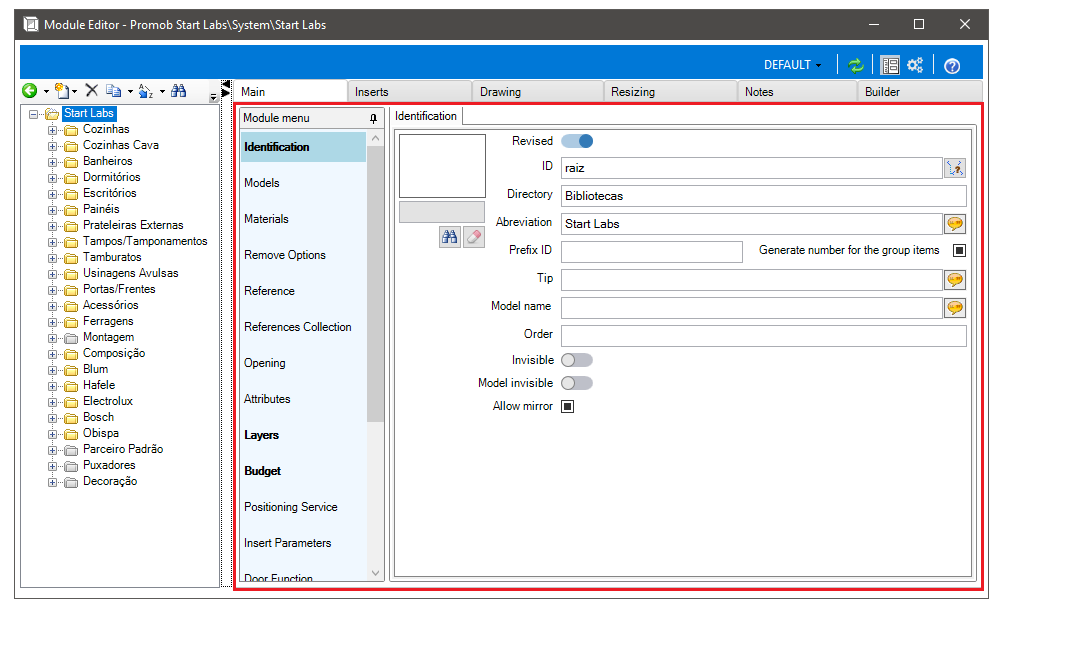Click the Prefix ID input field
This screenshot has width=1092, height=670.
(x=651, y=252)
